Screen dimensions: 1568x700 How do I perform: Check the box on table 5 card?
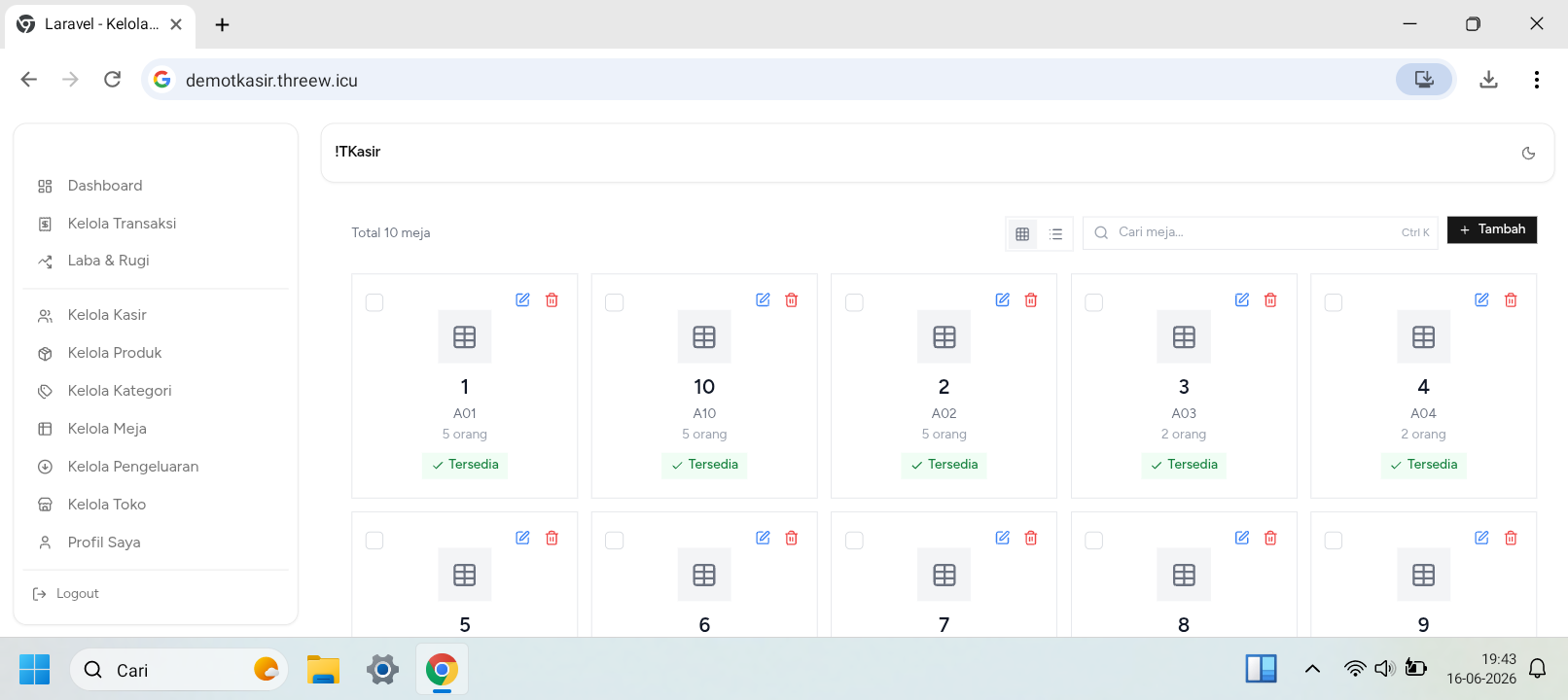click(x=374, y=541)
